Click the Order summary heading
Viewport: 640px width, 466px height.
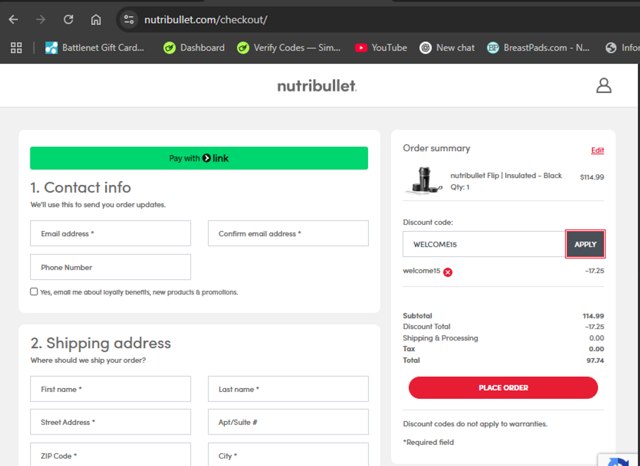click(x=436, y=148)
